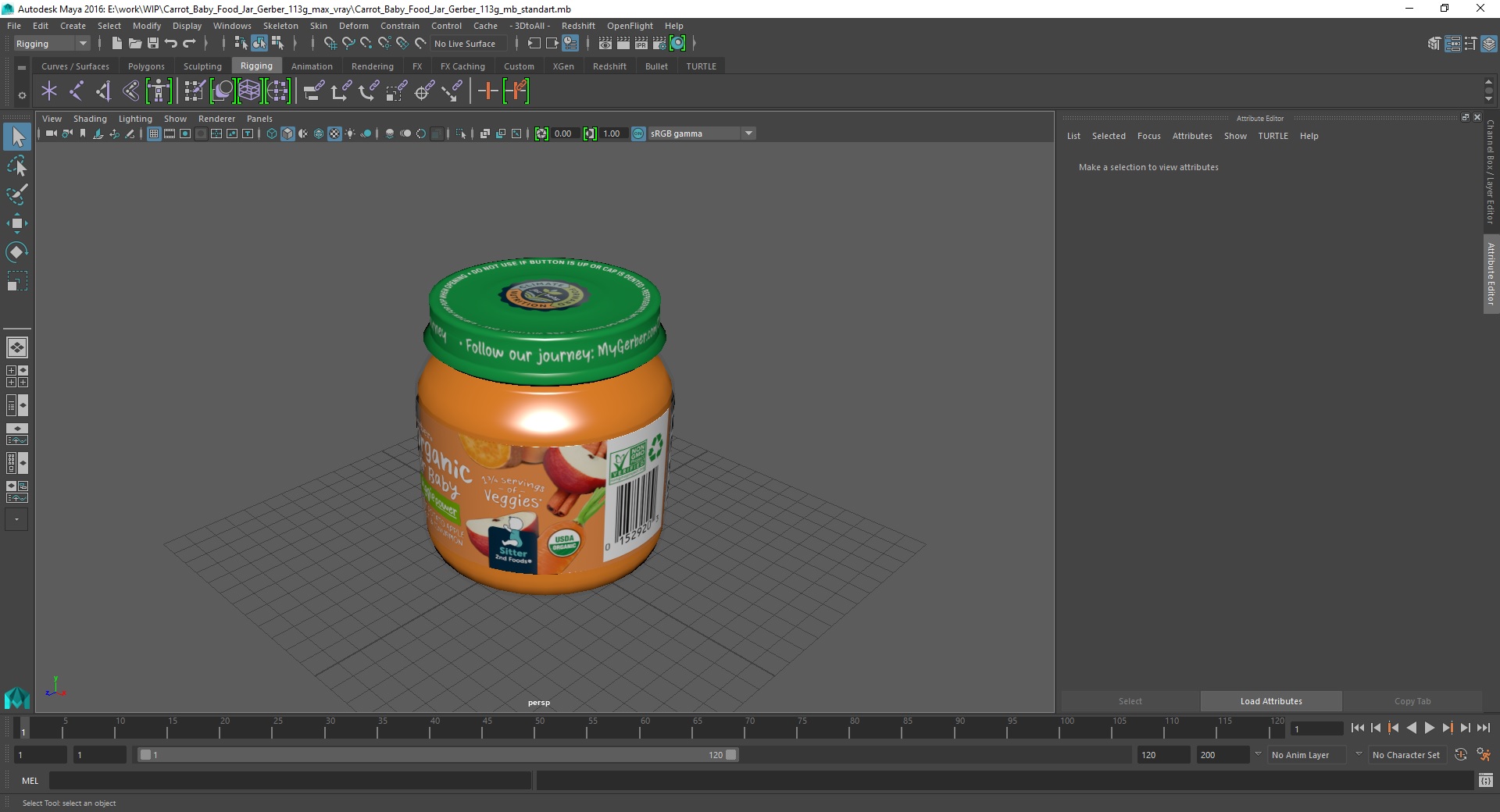Toggle selection by hierarchy mode

point(241,44)
